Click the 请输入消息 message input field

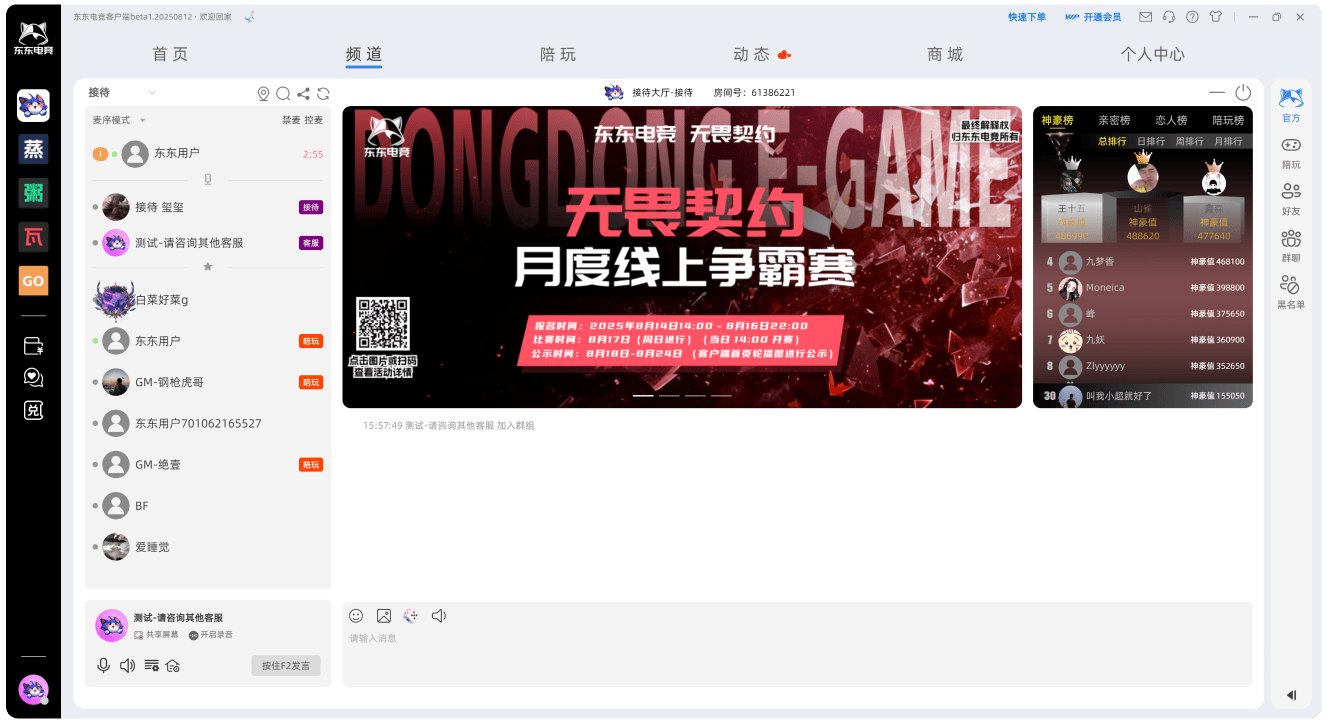(x=797, y=655)
